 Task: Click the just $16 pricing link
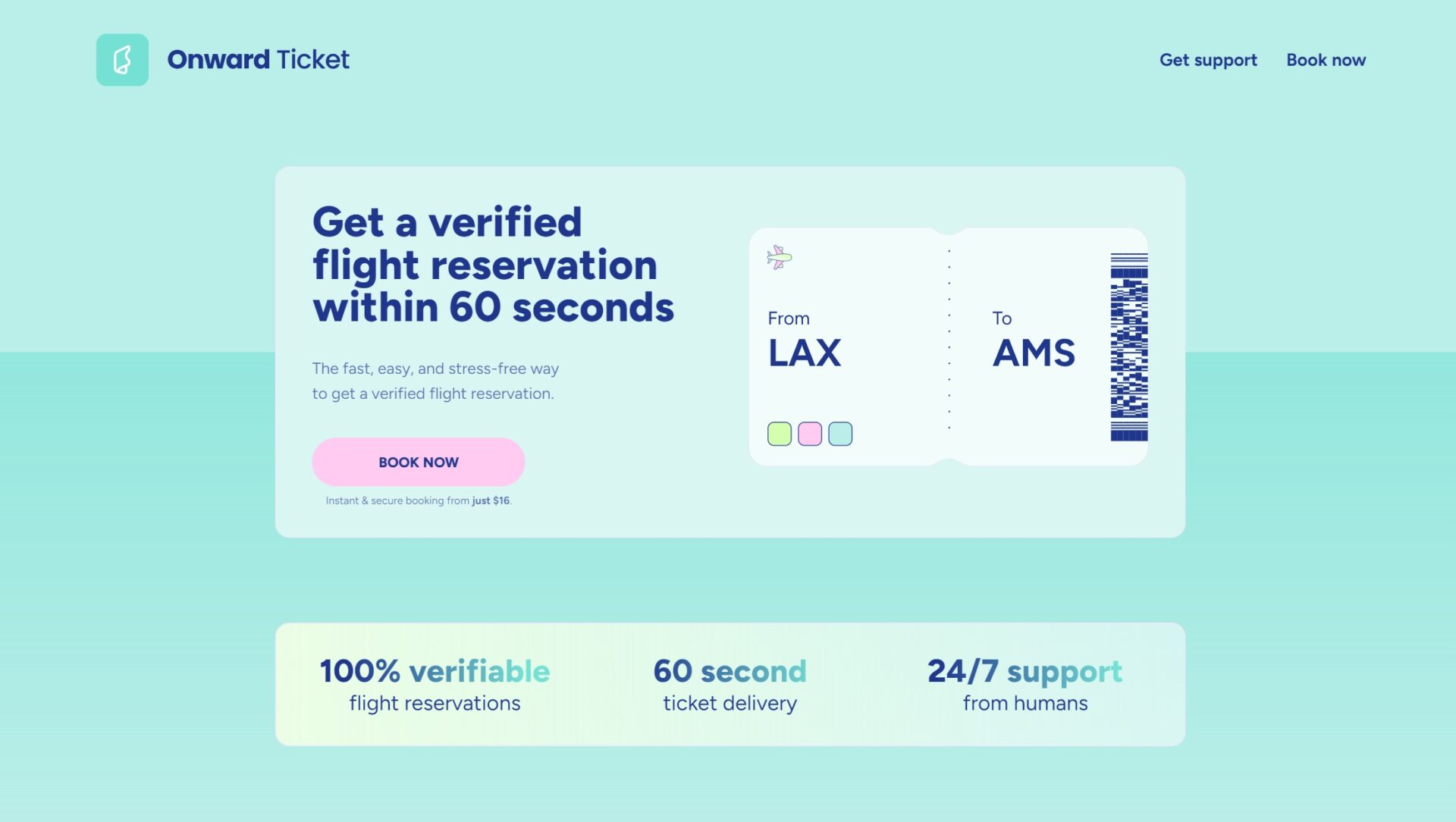491,500
